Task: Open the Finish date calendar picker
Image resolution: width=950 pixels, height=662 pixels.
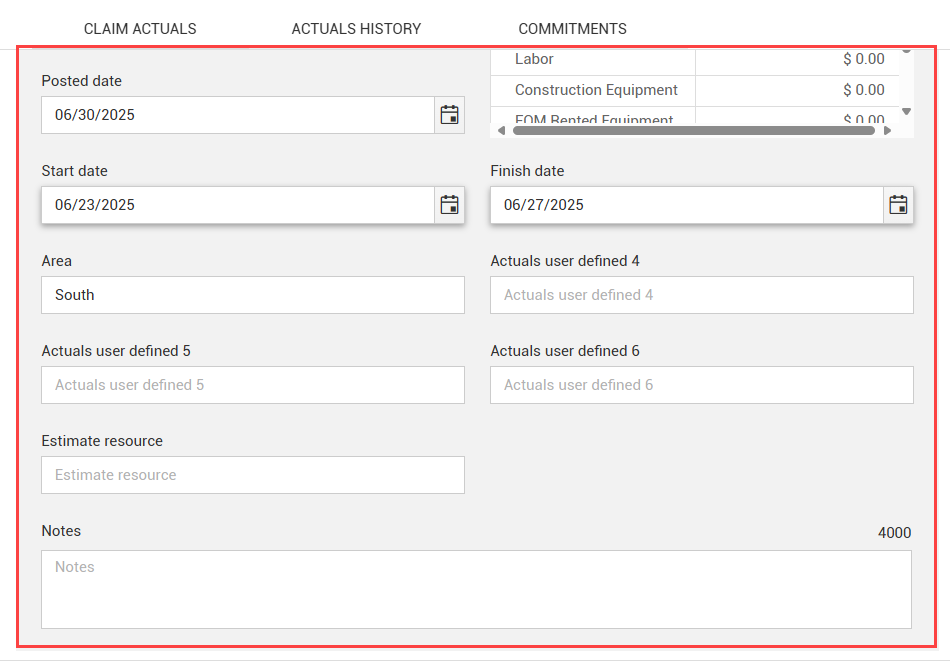Action: [x=899, y=205]
